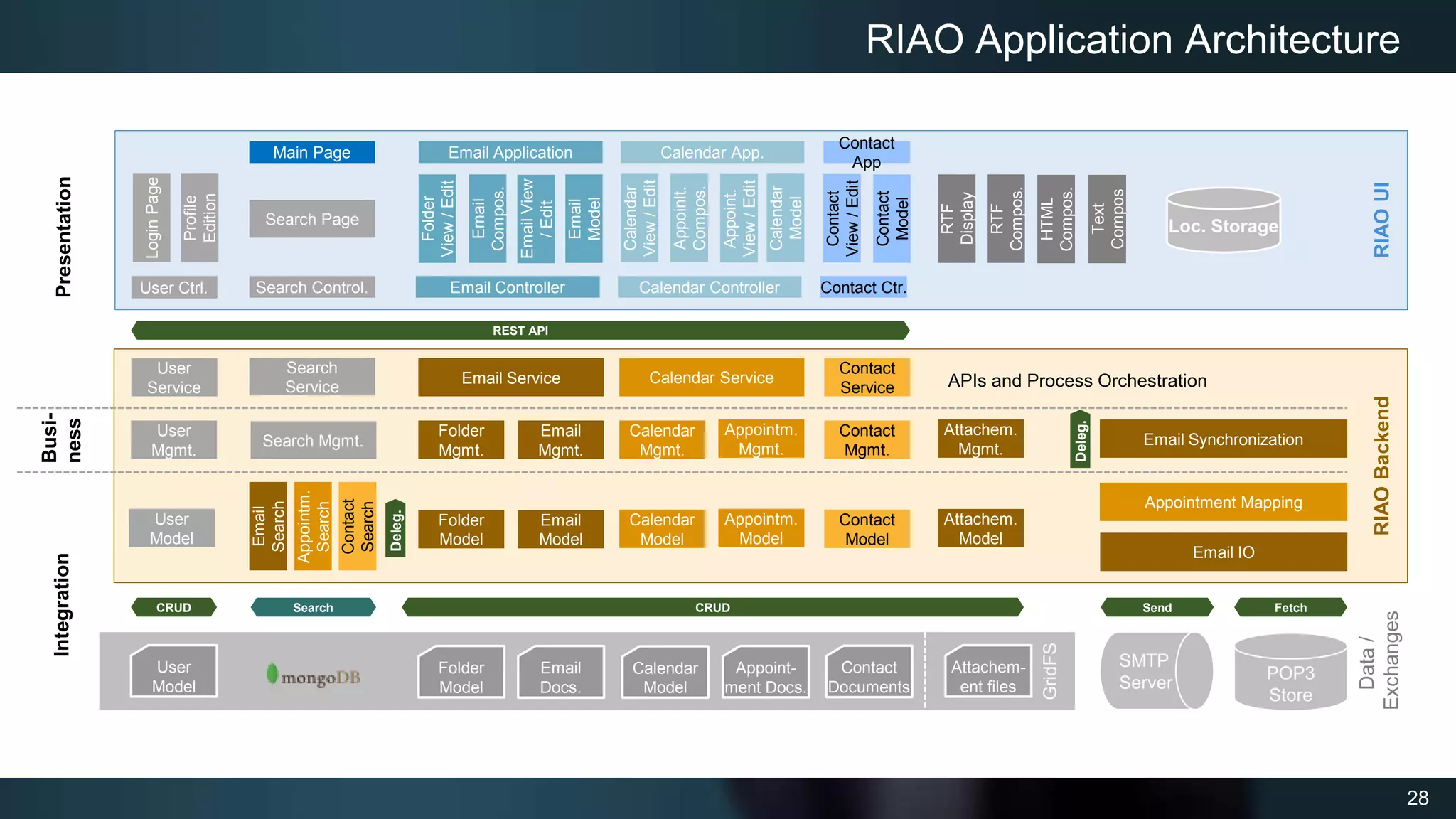Click the Loc. Storage cylinder shape
The image size is (1456, 819).
tap(1223, 220)
